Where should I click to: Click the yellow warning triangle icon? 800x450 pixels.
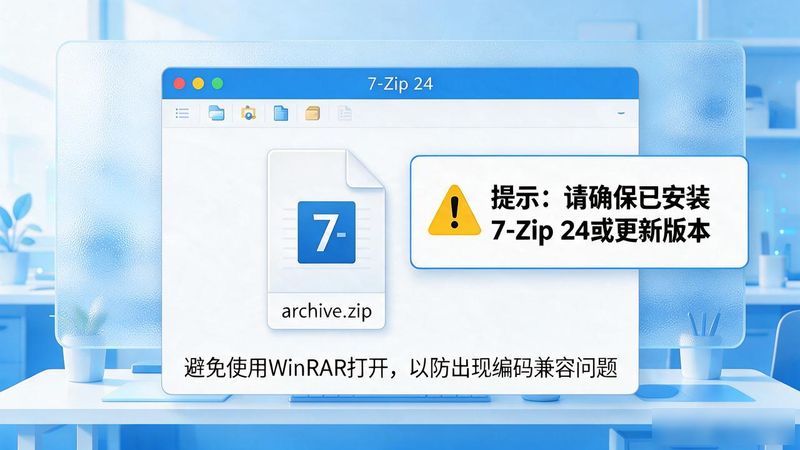(x=454, y=211)
